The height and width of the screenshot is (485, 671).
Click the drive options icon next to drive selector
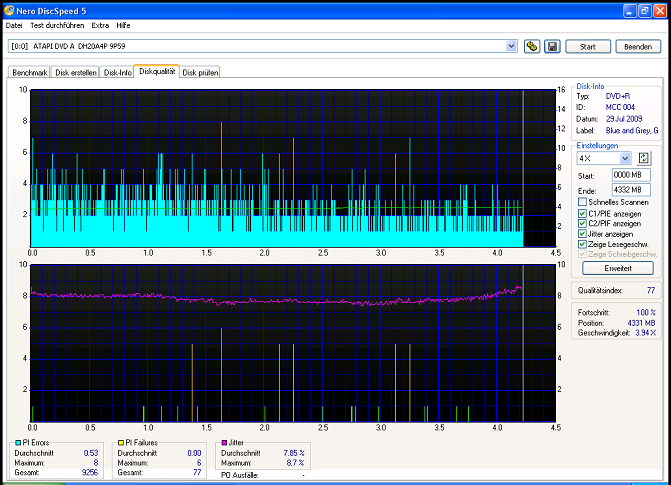[531, 46]
